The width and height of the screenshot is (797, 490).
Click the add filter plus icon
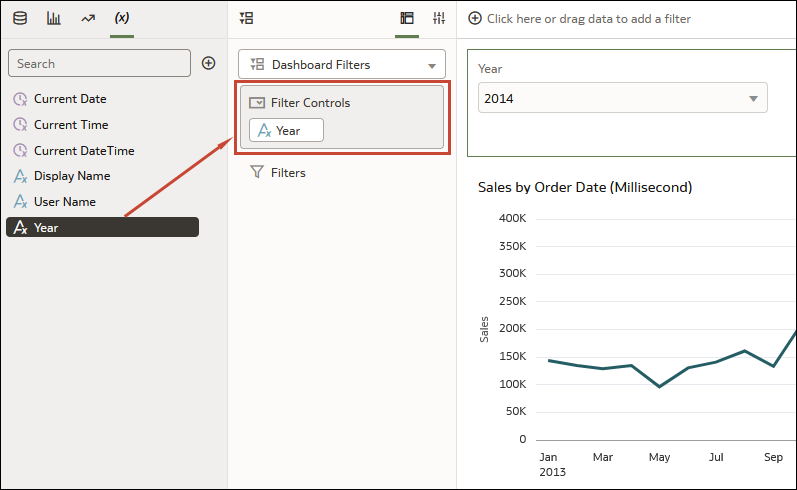tap(475, 18)
